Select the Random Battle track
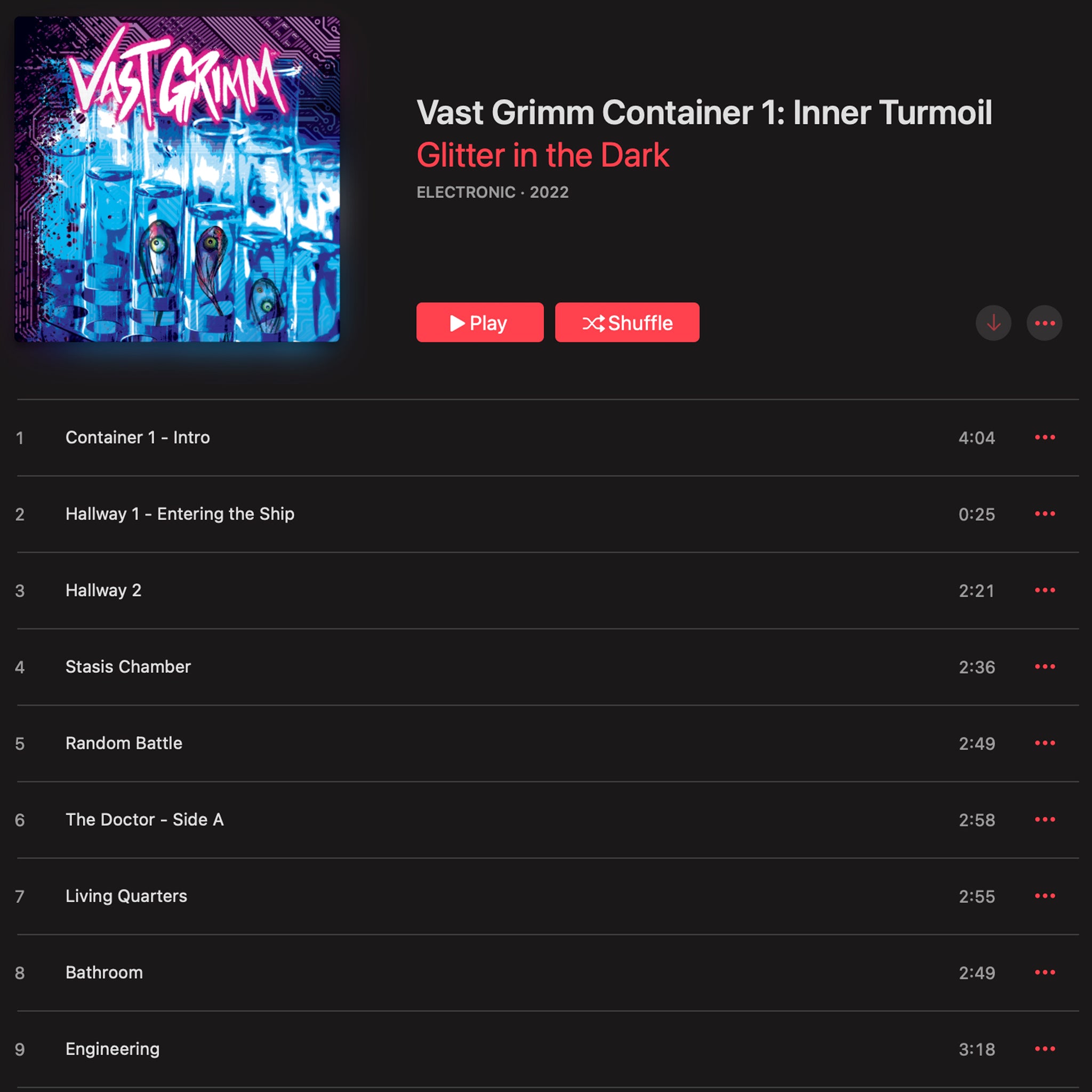 (x=548, y=743)
